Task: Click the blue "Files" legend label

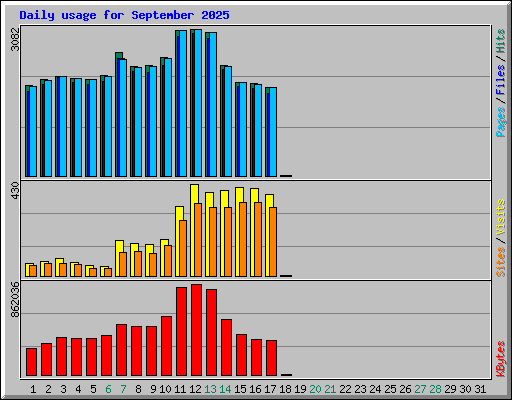Action: (x=500, y=80)
